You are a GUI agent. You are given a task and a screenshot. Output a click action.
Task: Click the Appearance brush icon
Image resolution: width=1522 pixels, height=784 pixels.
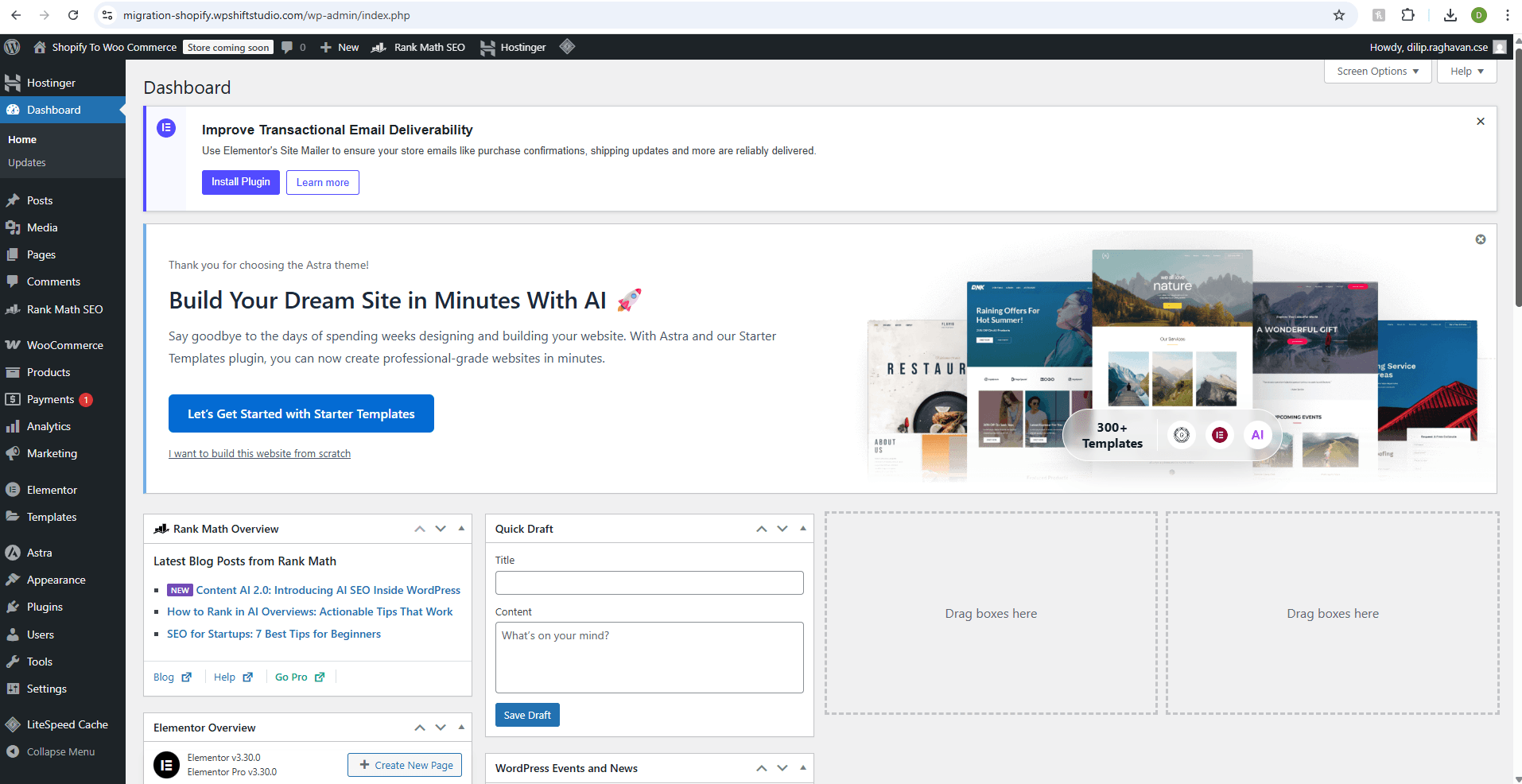(x=13, y=580)
